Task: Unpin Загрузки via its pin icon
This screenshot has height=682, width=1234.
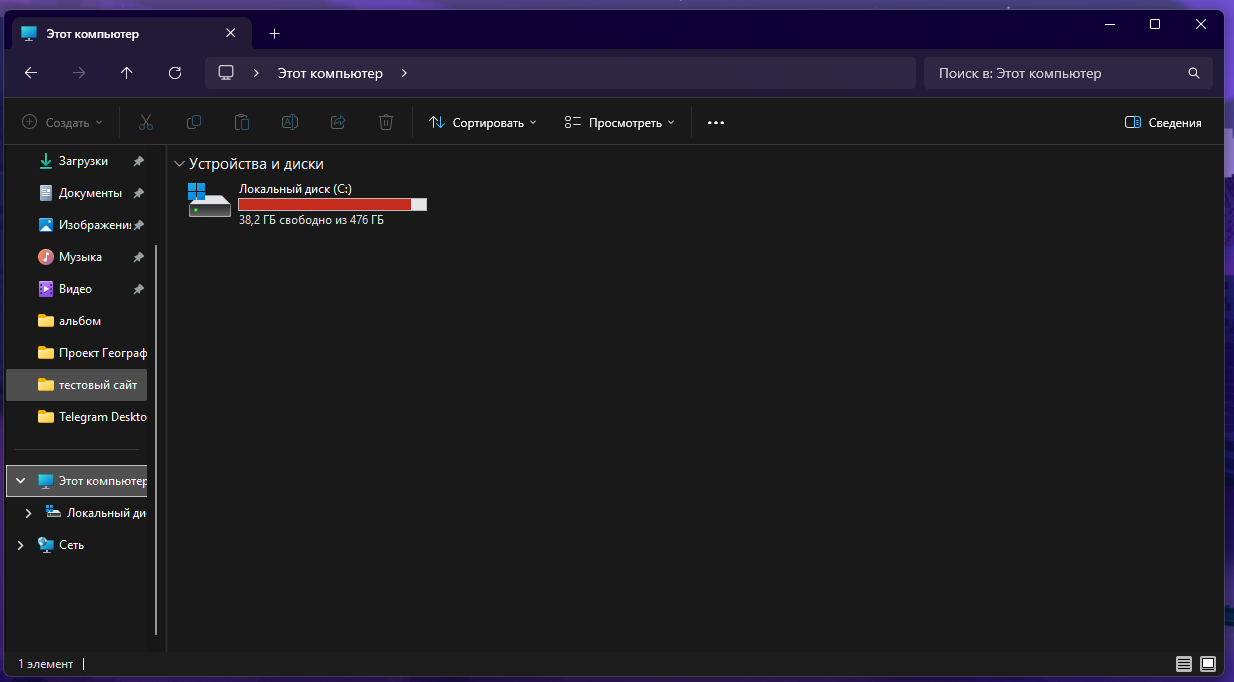Action: click(139, 161)
